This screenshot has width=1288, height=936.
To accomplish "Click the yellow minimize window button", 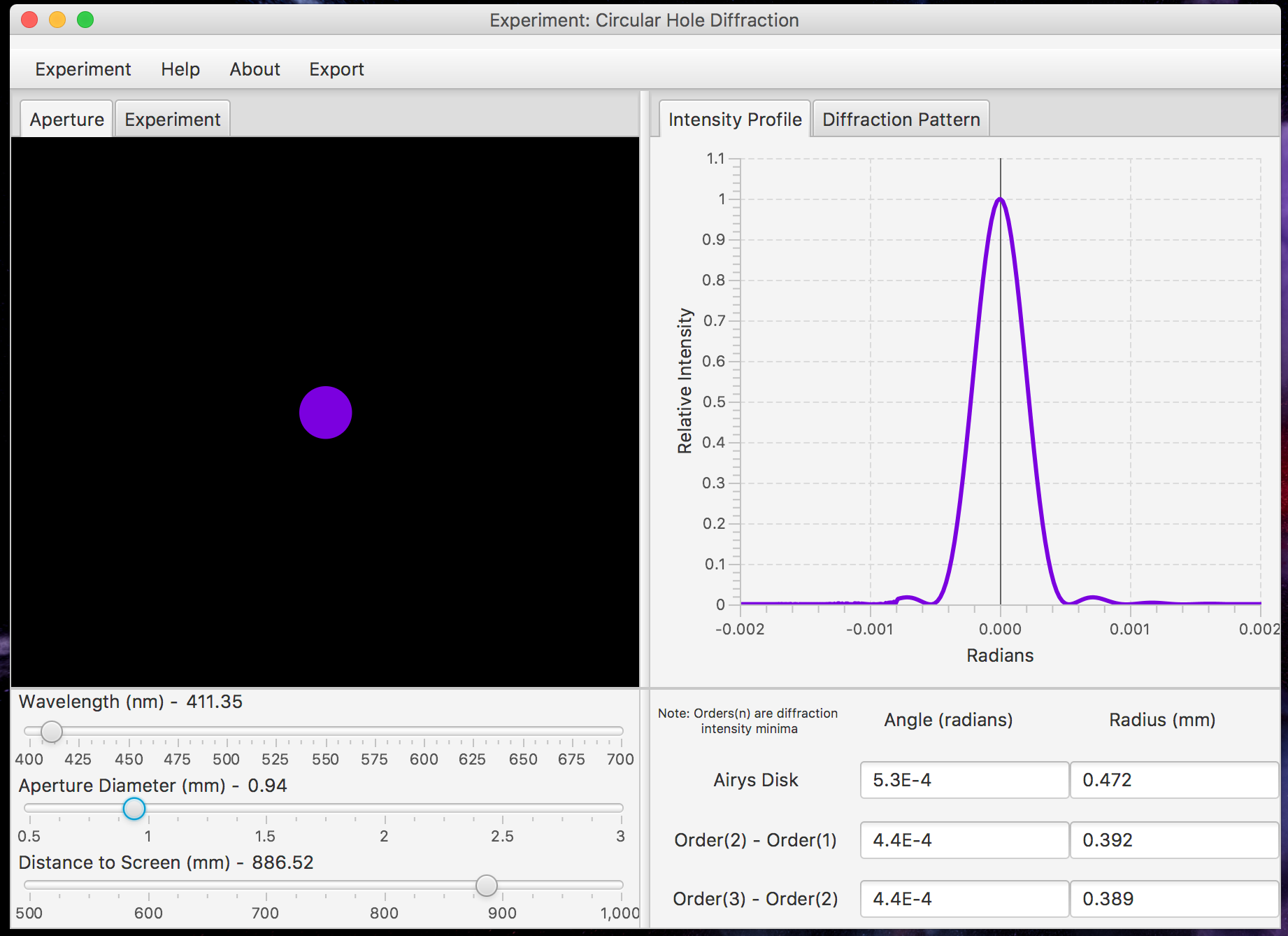I will (57, 20).
